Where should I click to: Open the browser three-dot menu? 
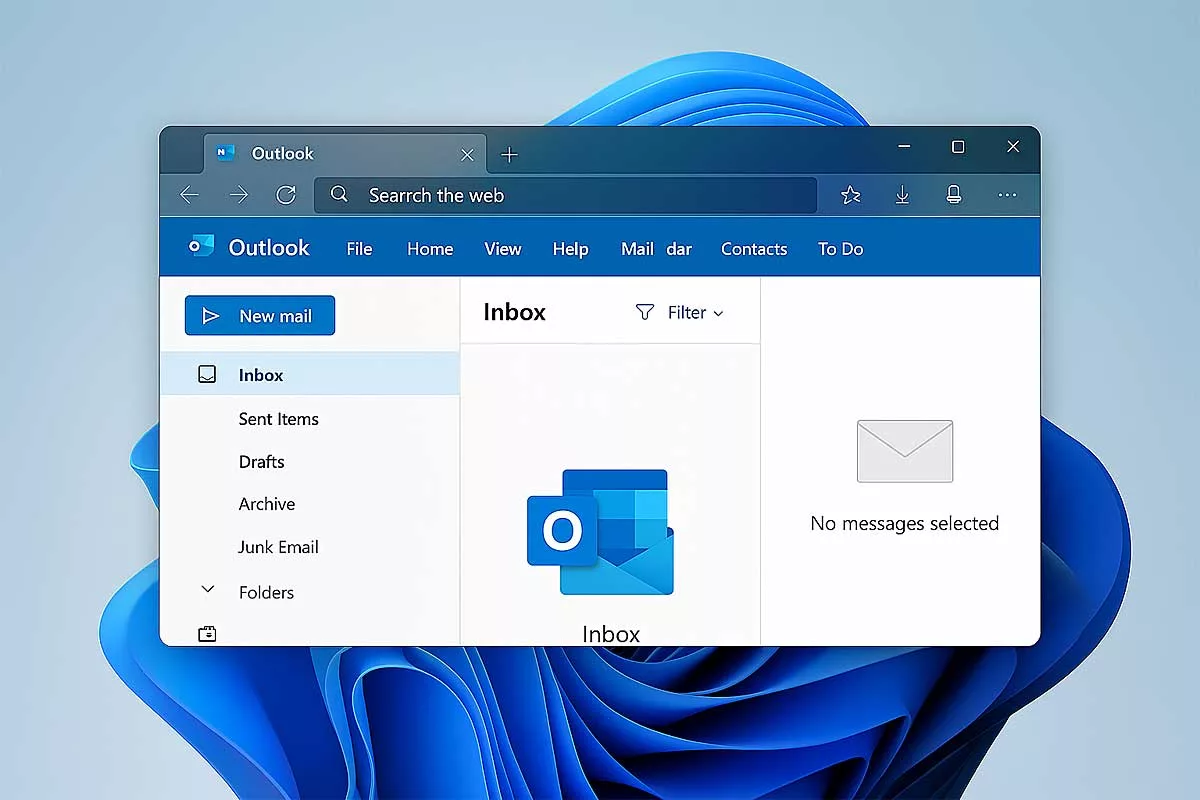point(1007,195)
